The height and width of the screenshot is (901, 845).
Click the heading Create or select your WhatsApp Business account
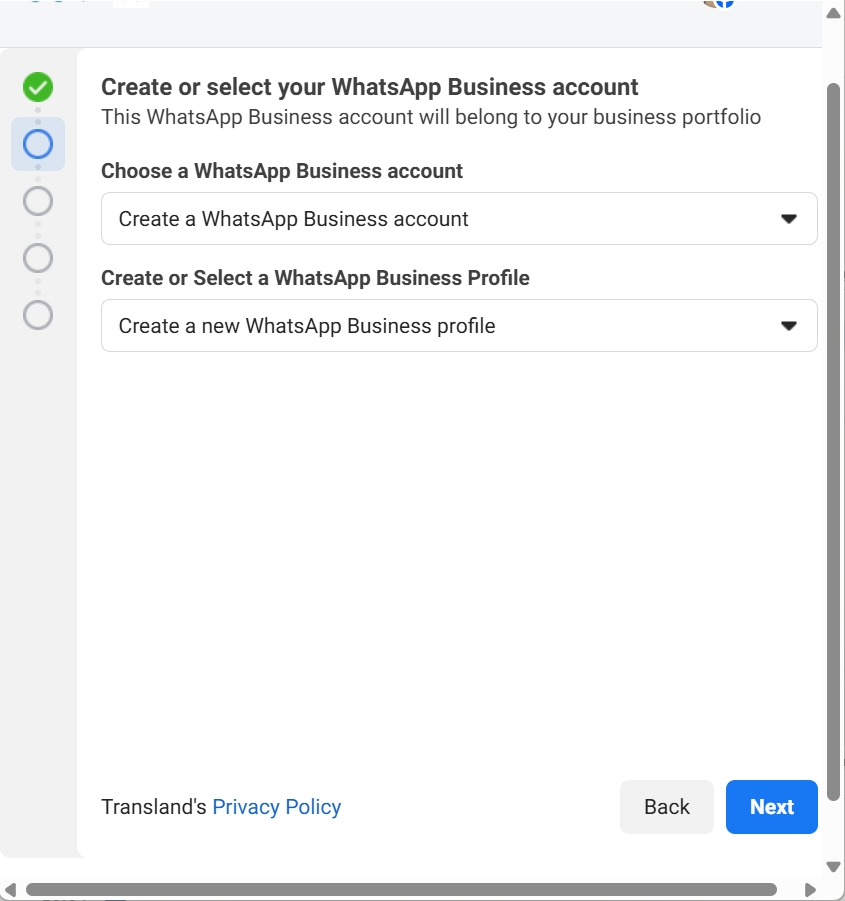point(369,87)
